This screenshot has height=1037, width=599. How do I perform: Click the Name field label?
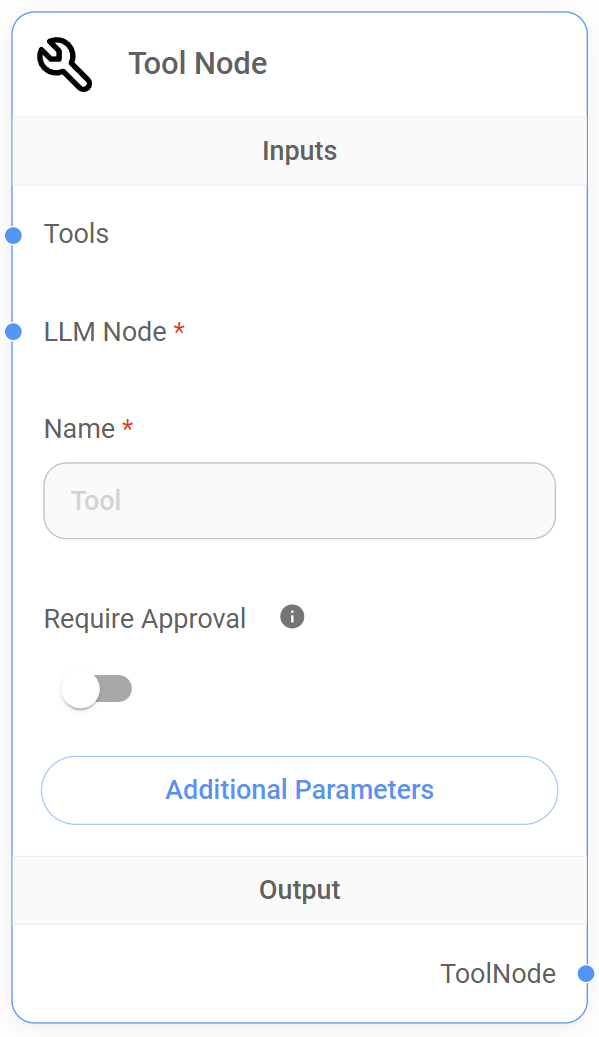[x=79, y=429]
